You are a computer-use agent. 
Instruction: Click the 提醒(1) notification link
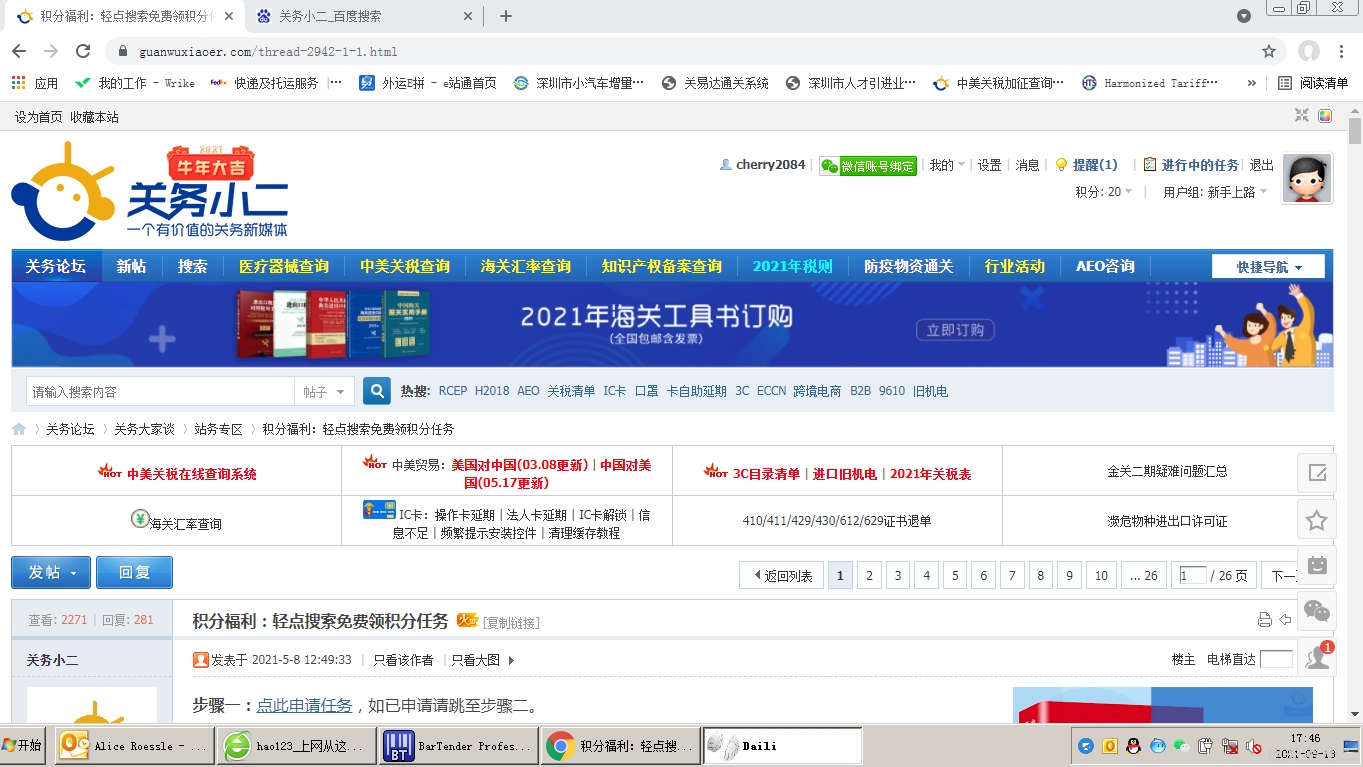(x=1095, y=165)
